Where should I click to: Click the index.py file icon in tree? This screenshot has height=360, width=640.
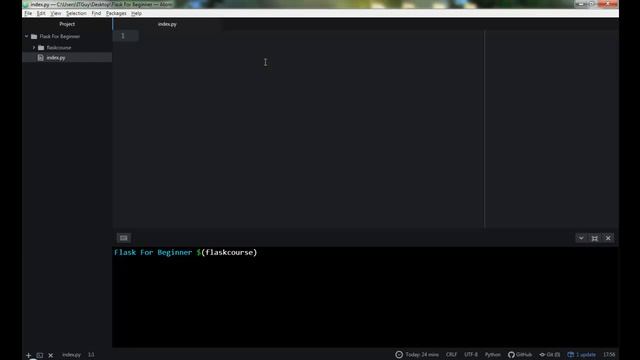pos(40,58)
